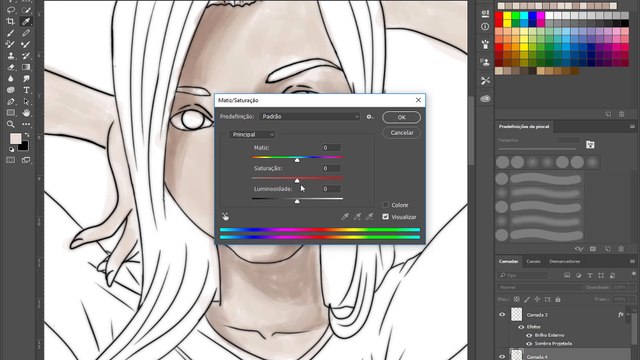Select the Path Selection arrow tool

pyautogui.click(x=26, y=101)
